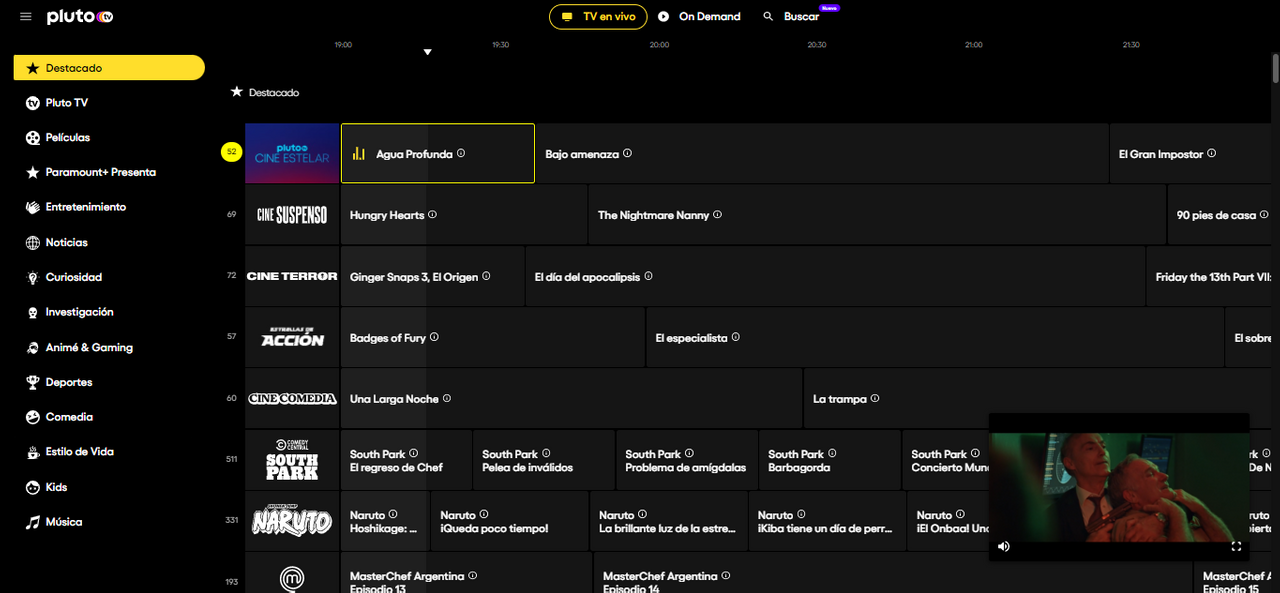Show info for Badges of Fury
This screenshot has height=593, width=1280.
point(434,337)
